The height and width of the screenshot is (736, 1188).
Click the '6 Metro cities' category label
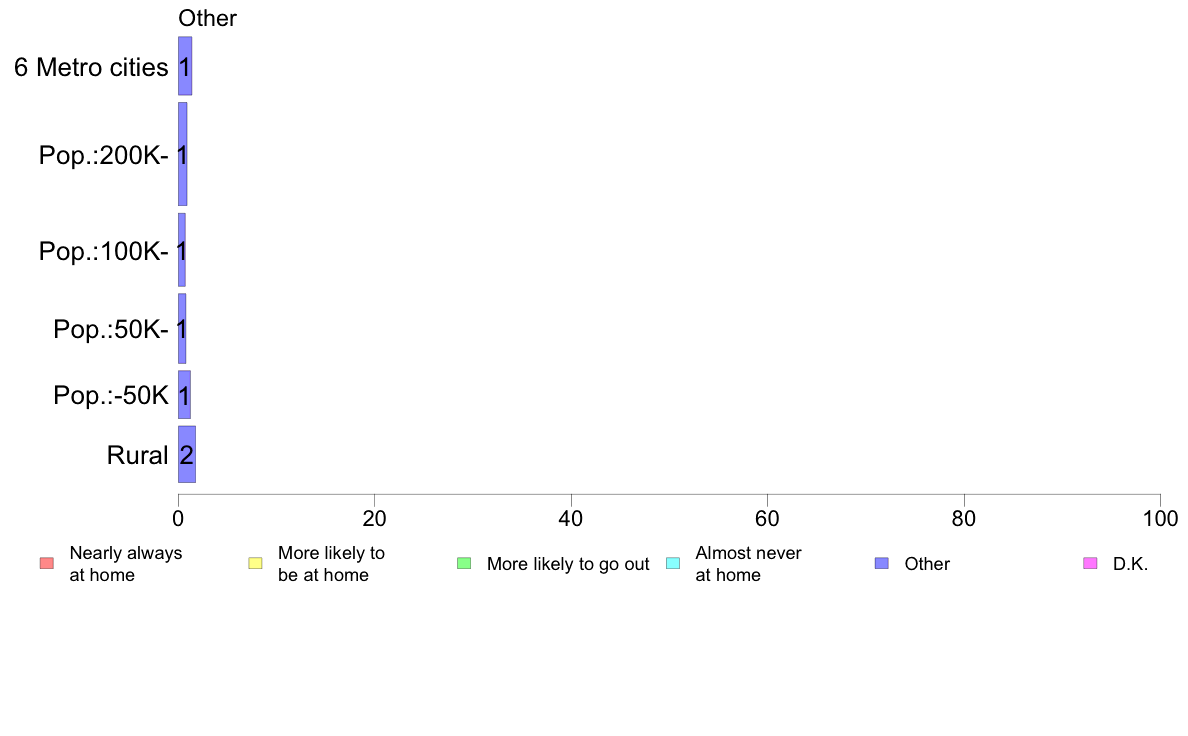point(91,67)
